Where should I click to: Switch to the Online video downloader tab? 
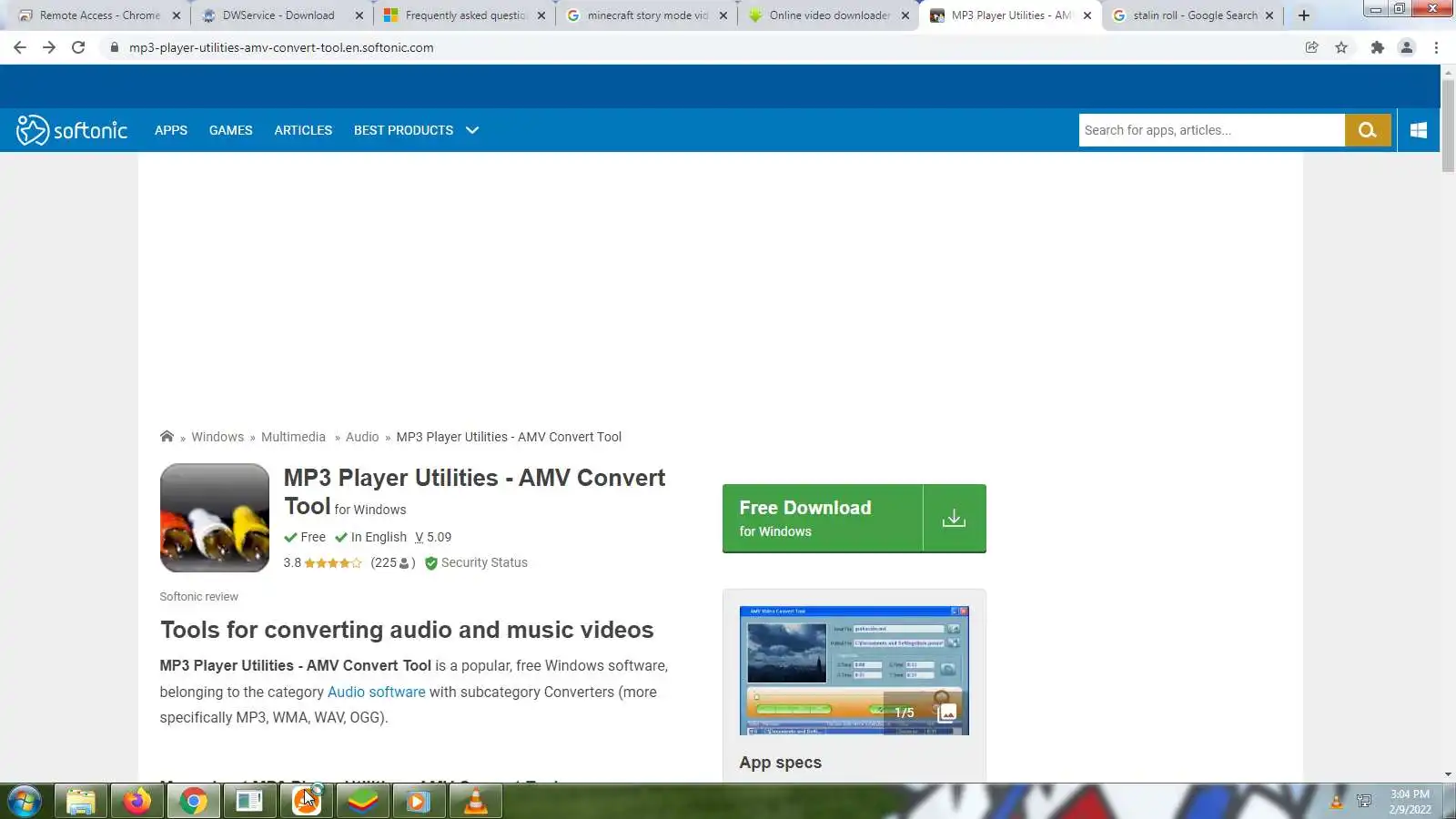(828, 15)
